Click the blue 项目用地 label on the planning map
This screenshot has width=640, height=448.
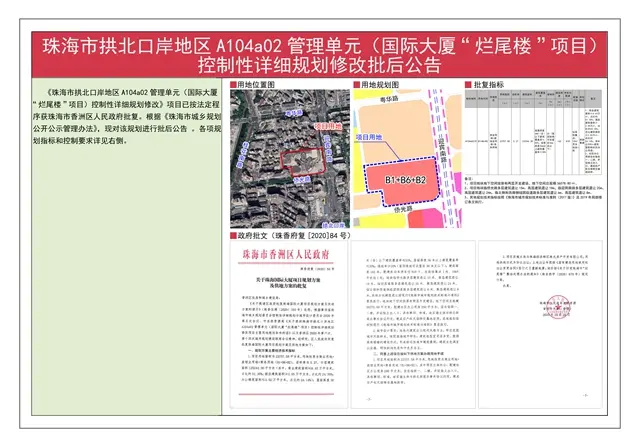[369, 137]
